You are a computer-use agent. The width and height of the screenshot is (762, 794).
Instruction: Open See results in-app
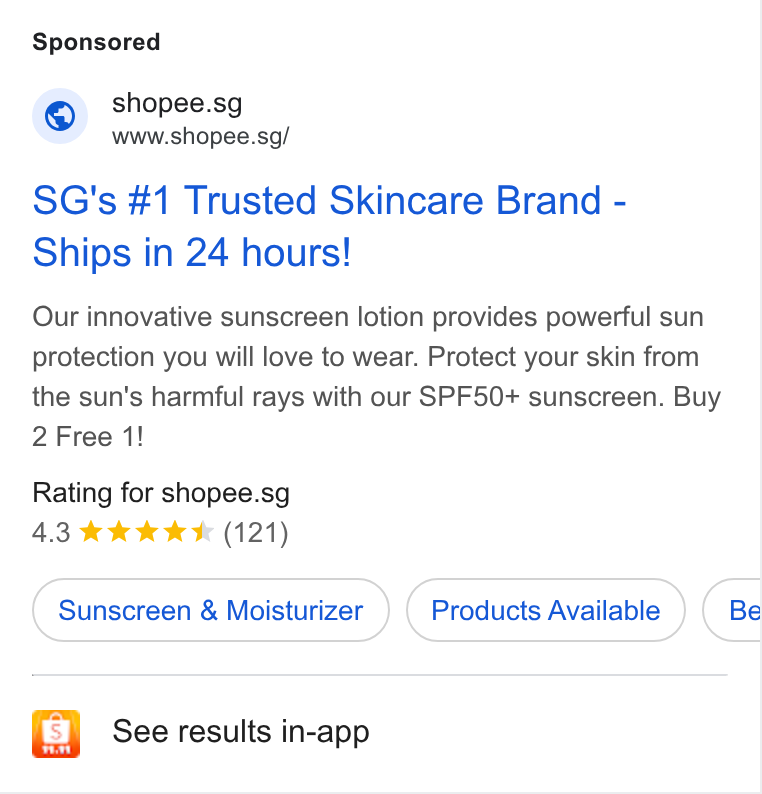[x=241, y=732]
